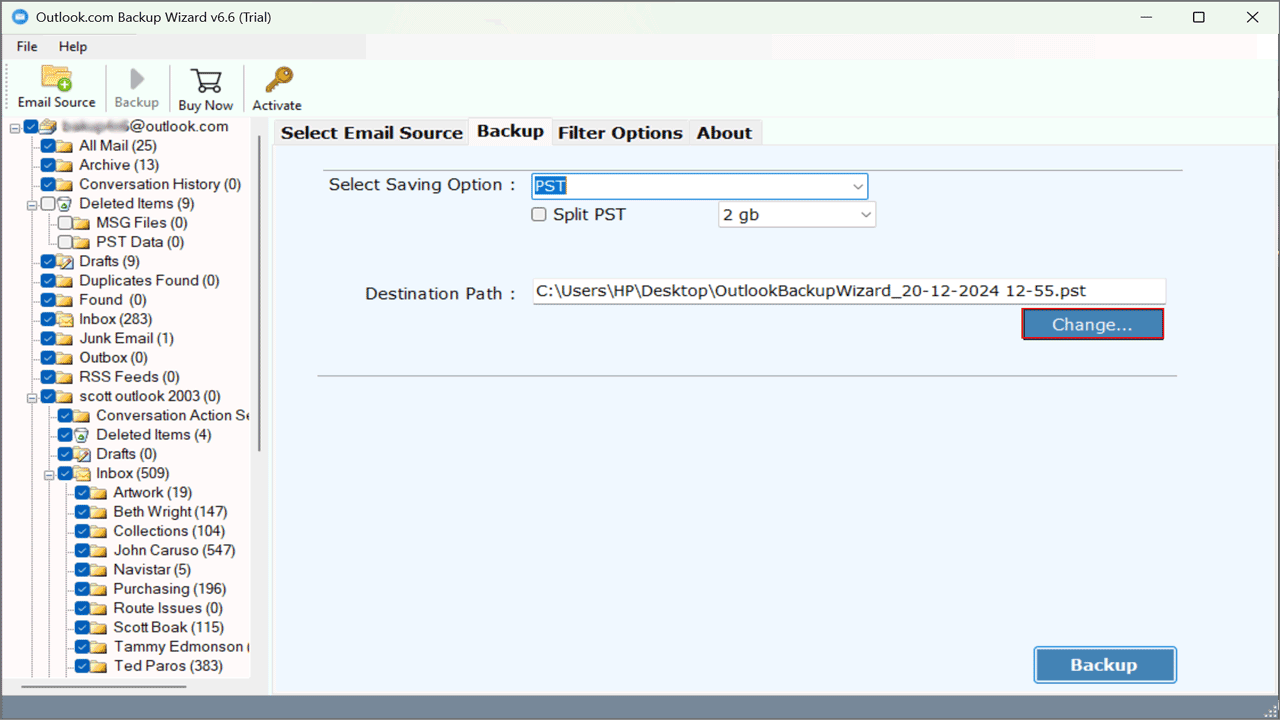Screen dimensions: 1280x720
Task: Collapse the outlook.com account tree node
Action: click(15, 128)
